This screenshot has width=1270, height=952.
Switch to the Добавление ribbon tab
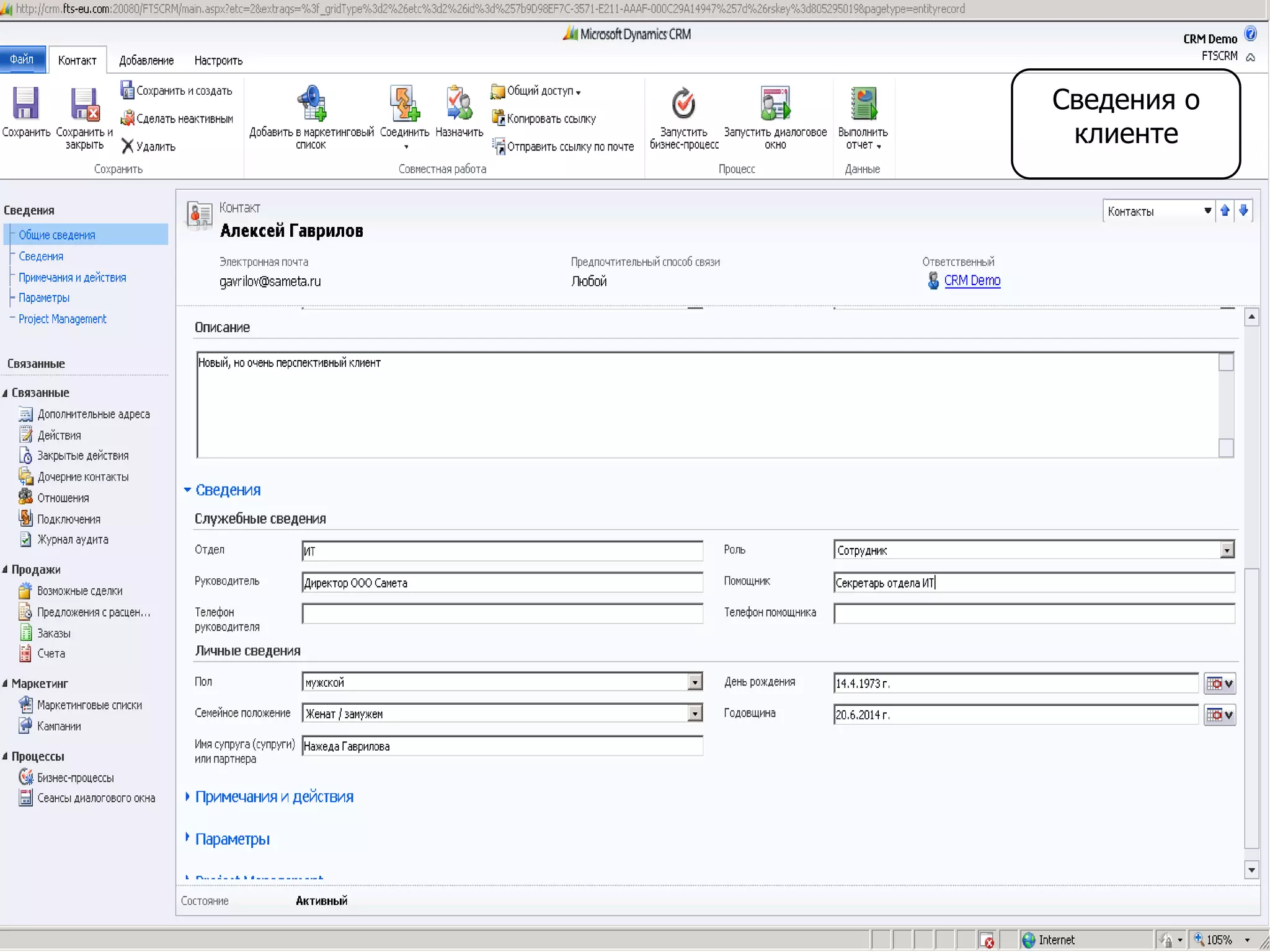pyautogui.click(x=146, y=61)
